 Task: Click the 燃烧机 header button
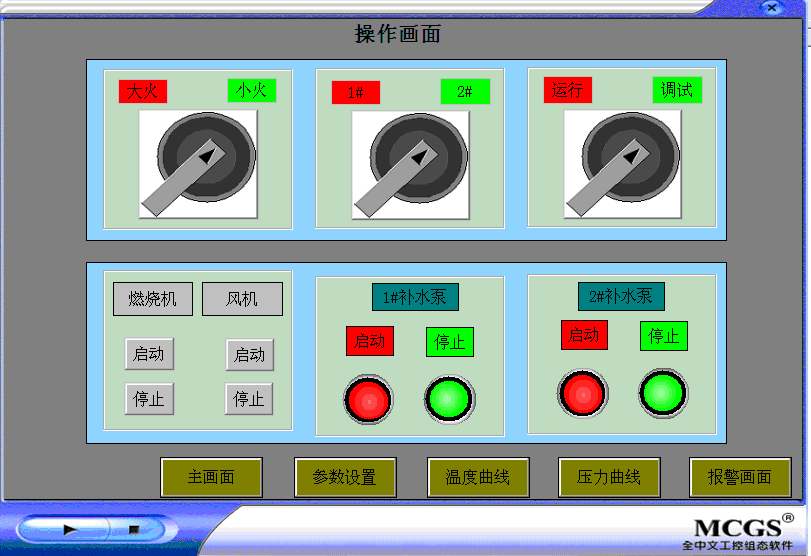(x=153, y=299)
